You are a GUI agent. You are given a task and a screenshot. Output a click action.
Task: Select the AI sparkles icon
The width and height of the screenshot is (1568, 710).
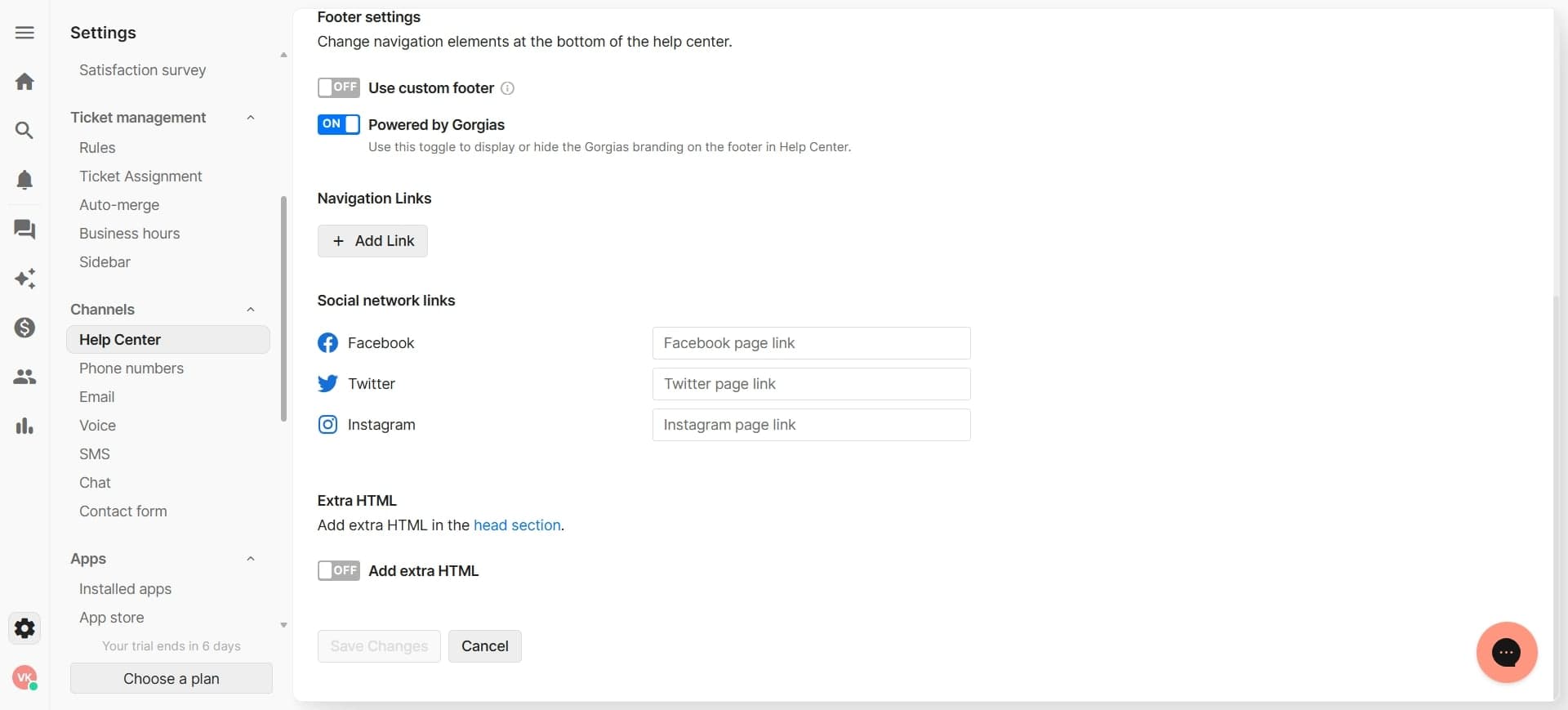tap(24, 279)
